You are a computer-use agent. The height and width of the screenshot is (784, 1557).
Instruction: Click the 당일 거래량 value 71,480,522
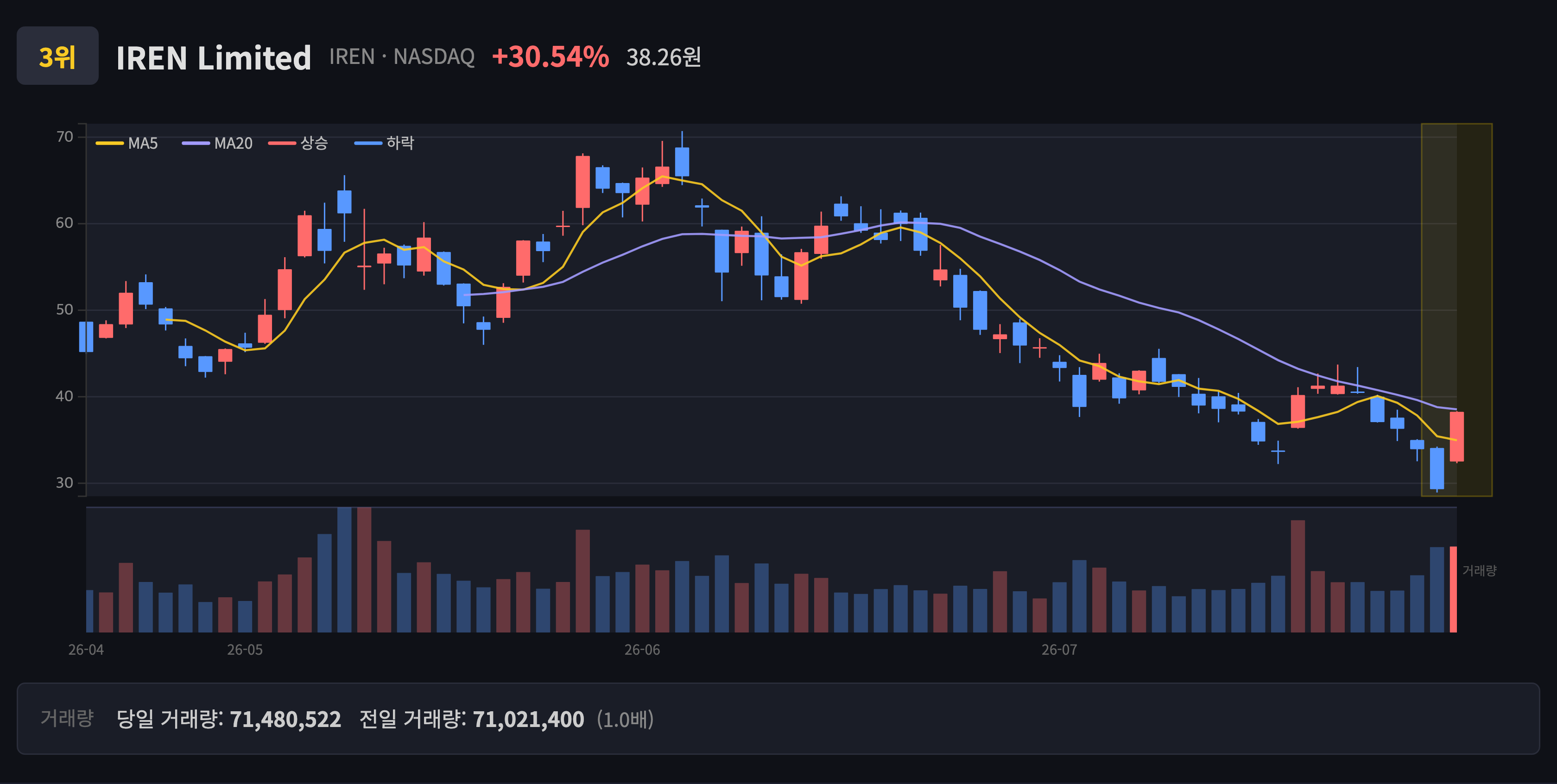pyautogui.click(x=285, y=719)
